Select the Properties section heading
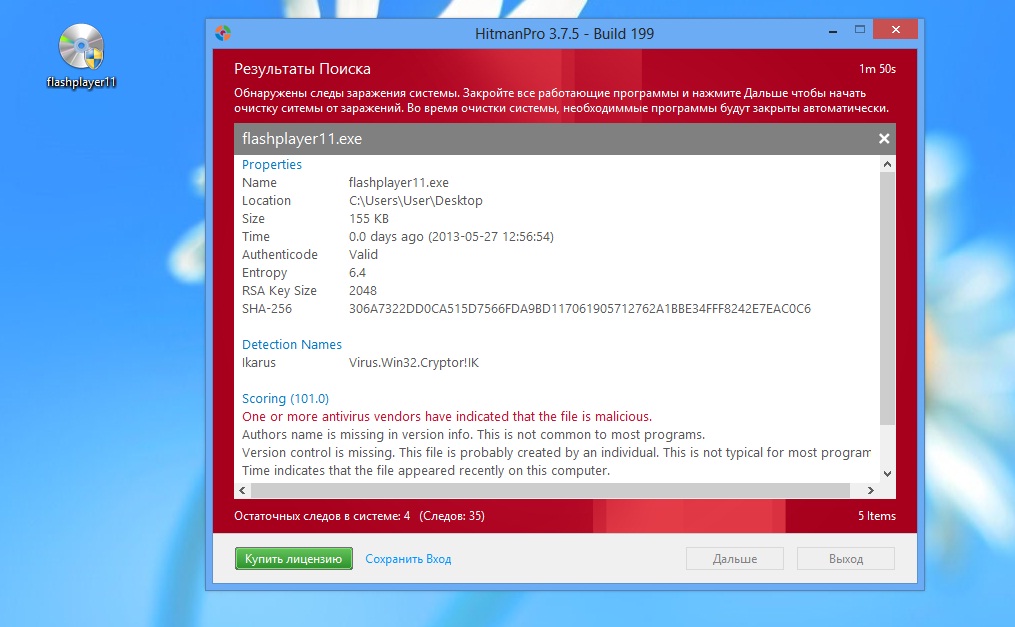1015x627 pixels. pyautogui.click(x=272, y=164)
